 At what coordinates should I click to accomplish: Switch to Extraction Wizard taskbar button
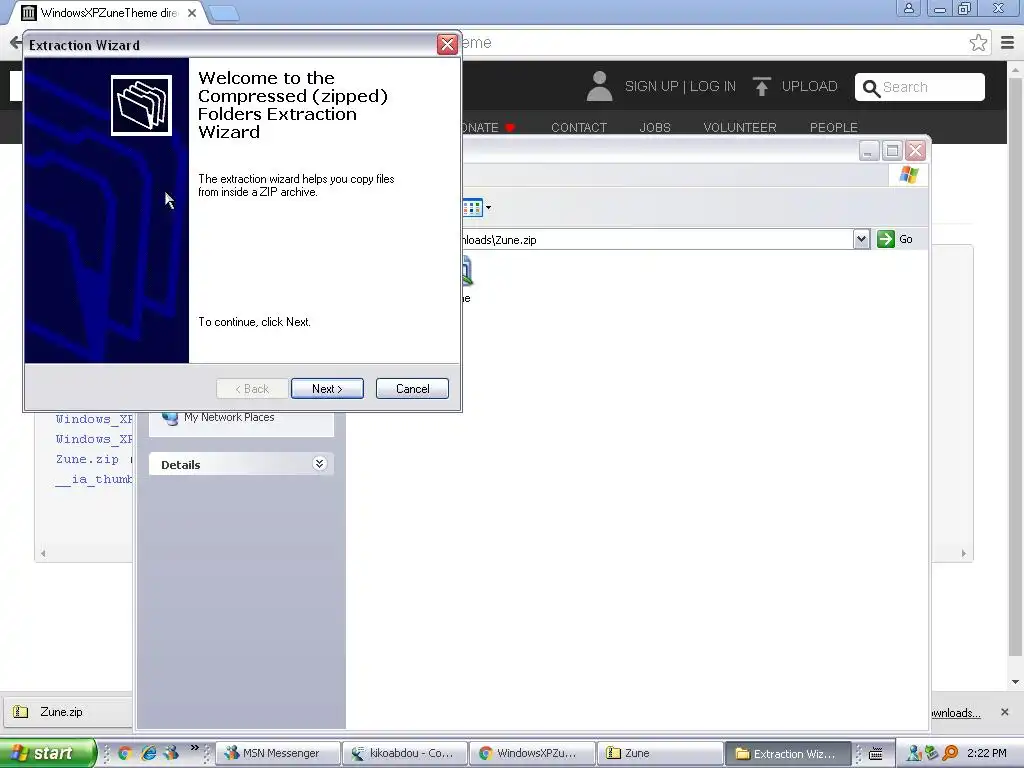pyautogui.click(x=788, y=753)
